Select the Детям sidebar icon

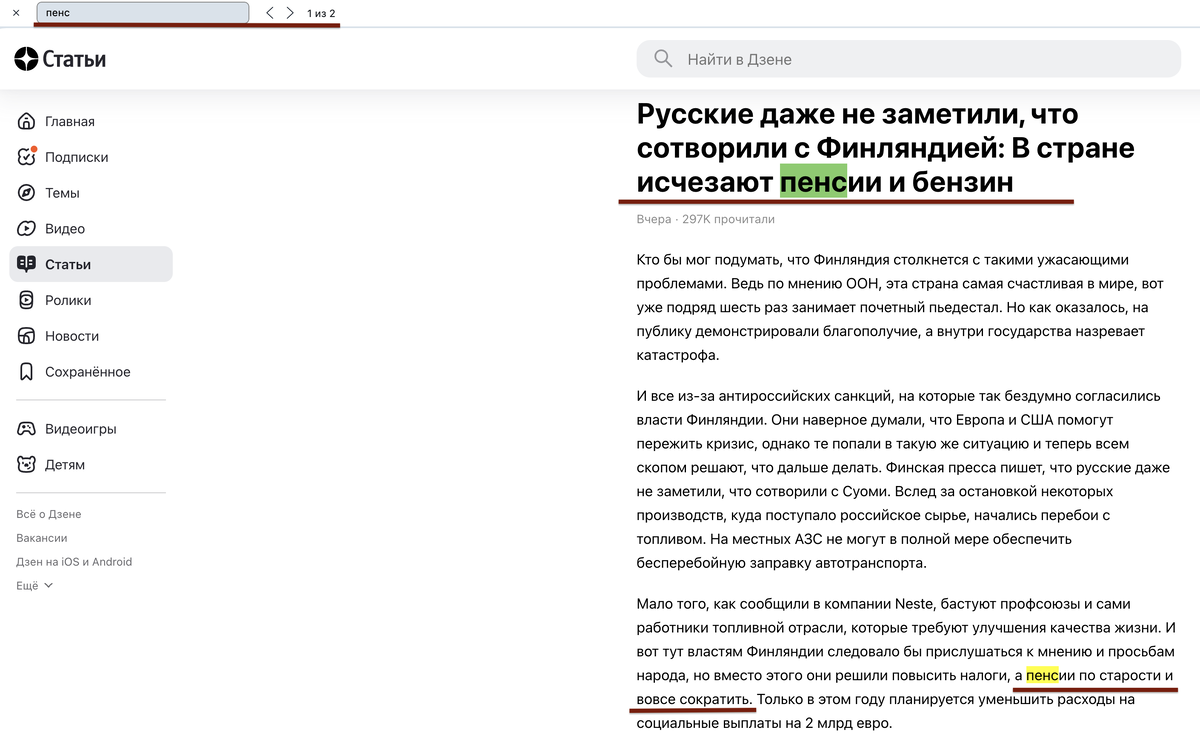[x=24, y=464]
